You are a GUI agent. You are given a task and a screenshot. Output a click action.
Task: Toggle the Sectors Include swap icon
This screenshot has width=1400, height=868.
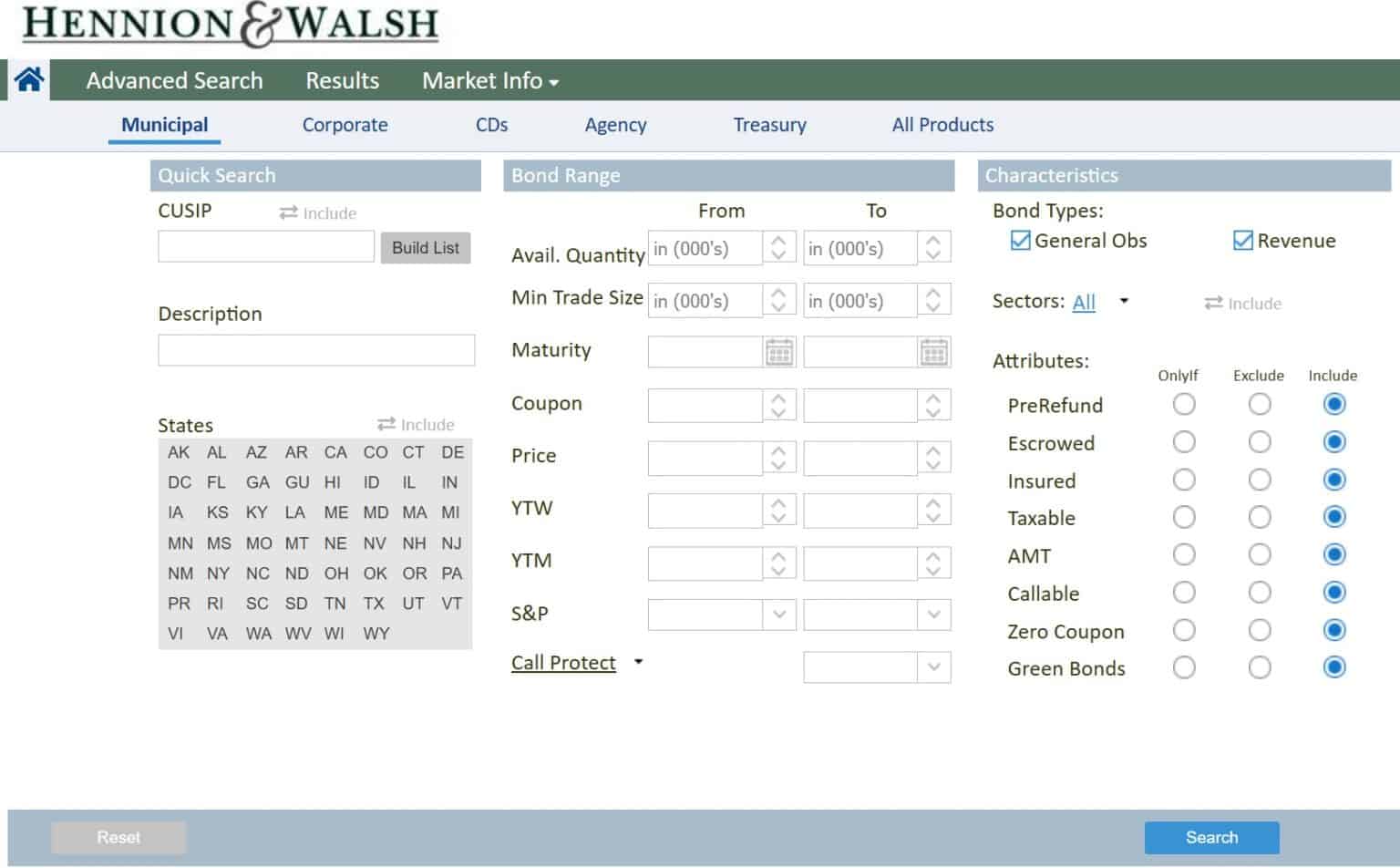[x=1213, y=303]
